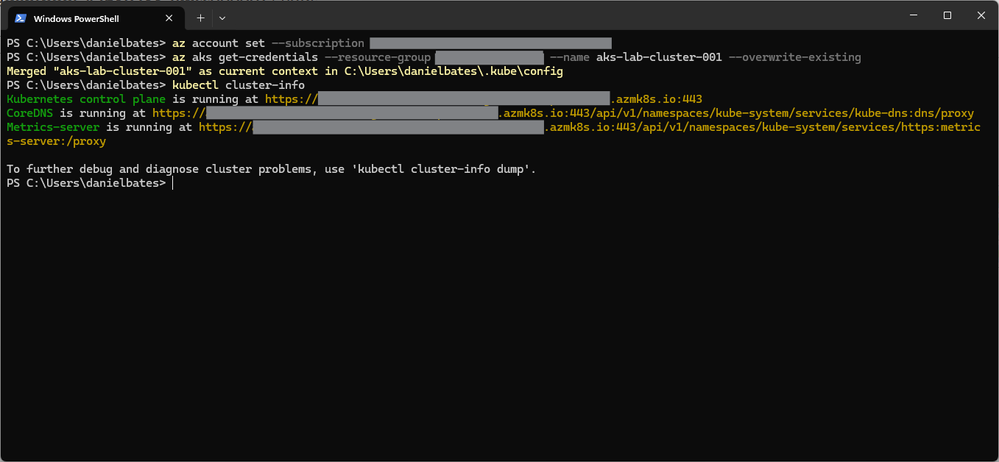Viewport: 999px width, 462px height.
Task: Close the Windows PowerShell tab
Action: click(x=169, y=18)
